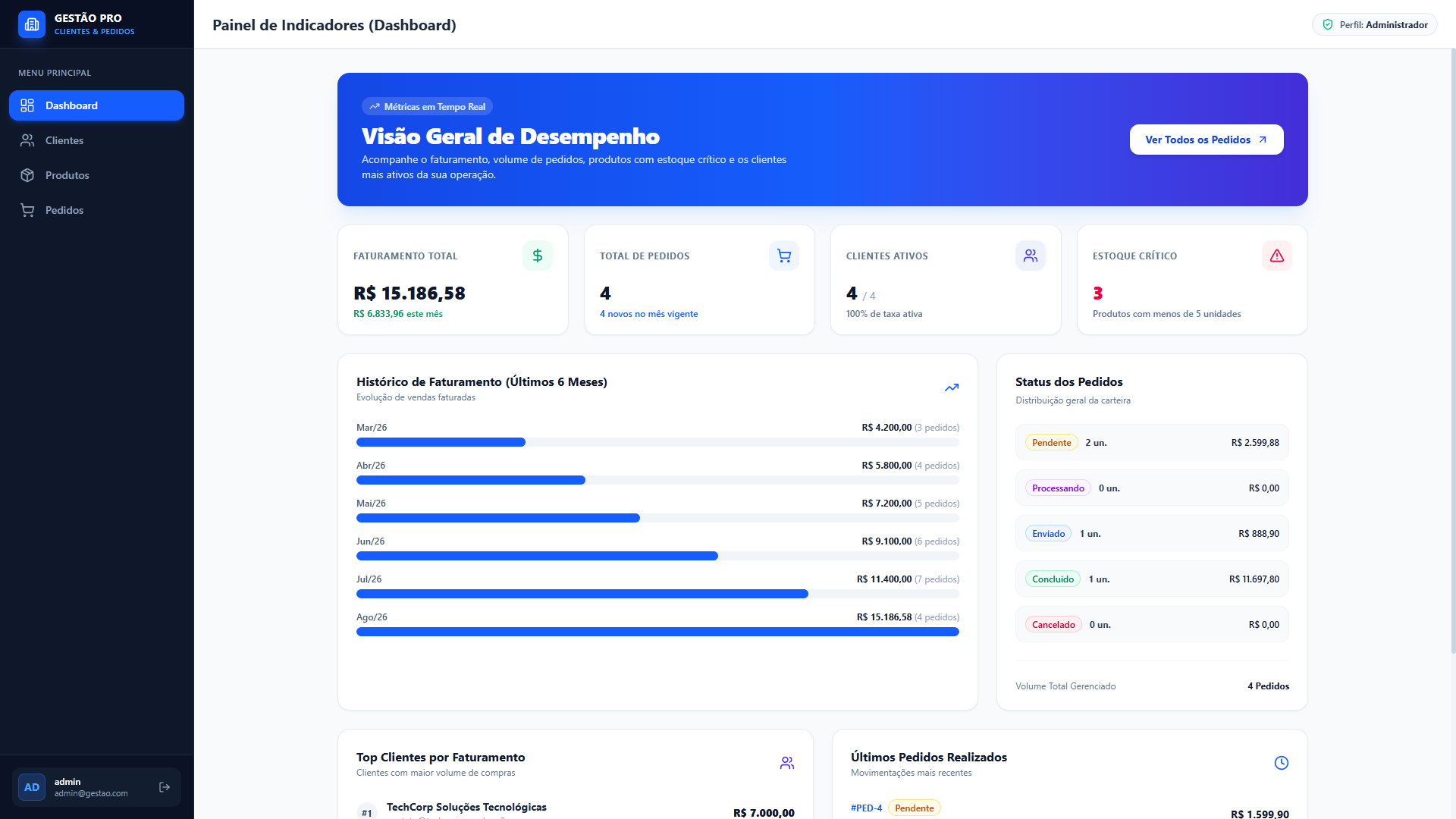Viewport: 1456px width, 819px height.
Task: Click Ver Todos os Pedidos button
Action: point(1207,140)
